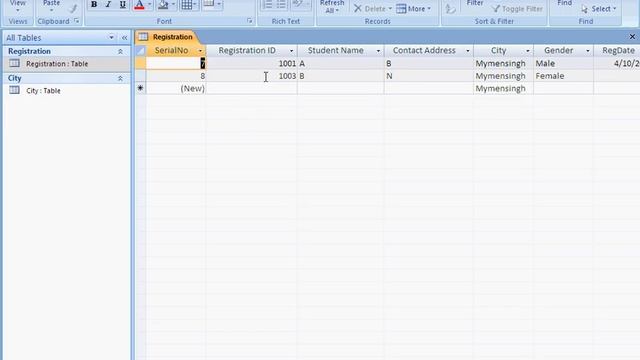Open the View dropdown button
The image size is (640, 360).
point(18,6)
